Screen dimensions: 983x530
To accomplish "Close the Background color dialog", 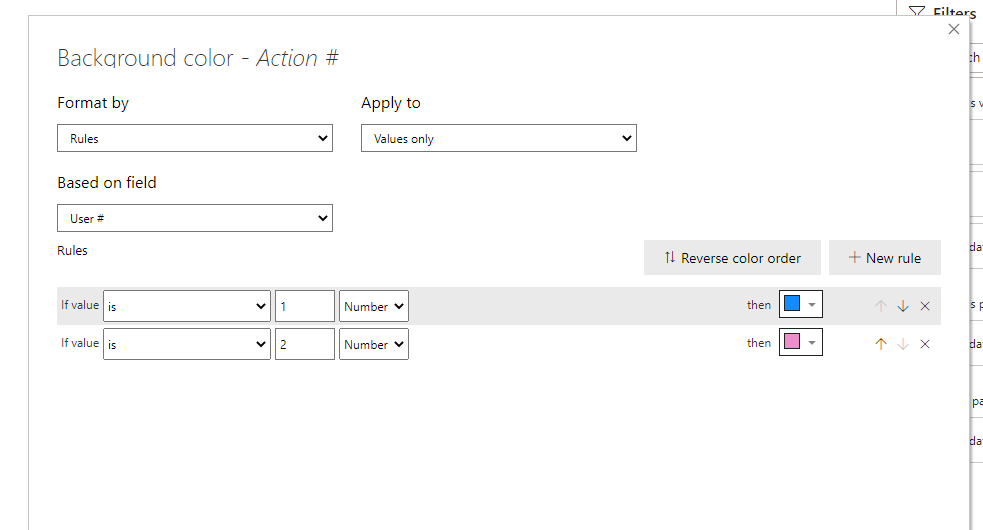I will [x=954, y=29].
